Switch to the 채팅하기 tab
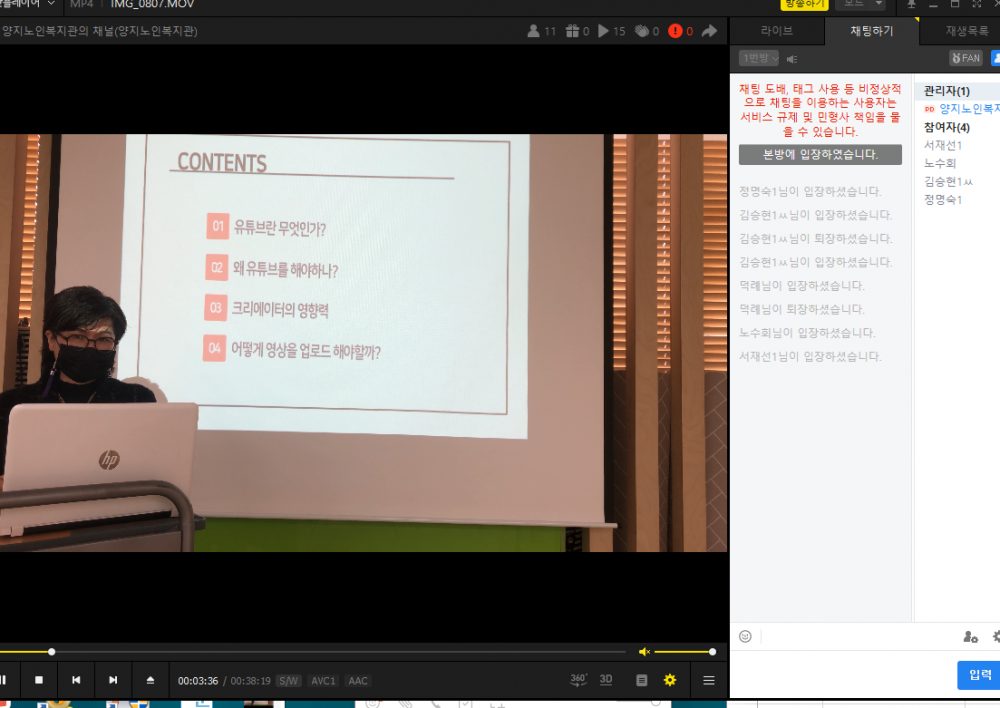This screenshot has width=1000, height=708. tap(872, 31)
